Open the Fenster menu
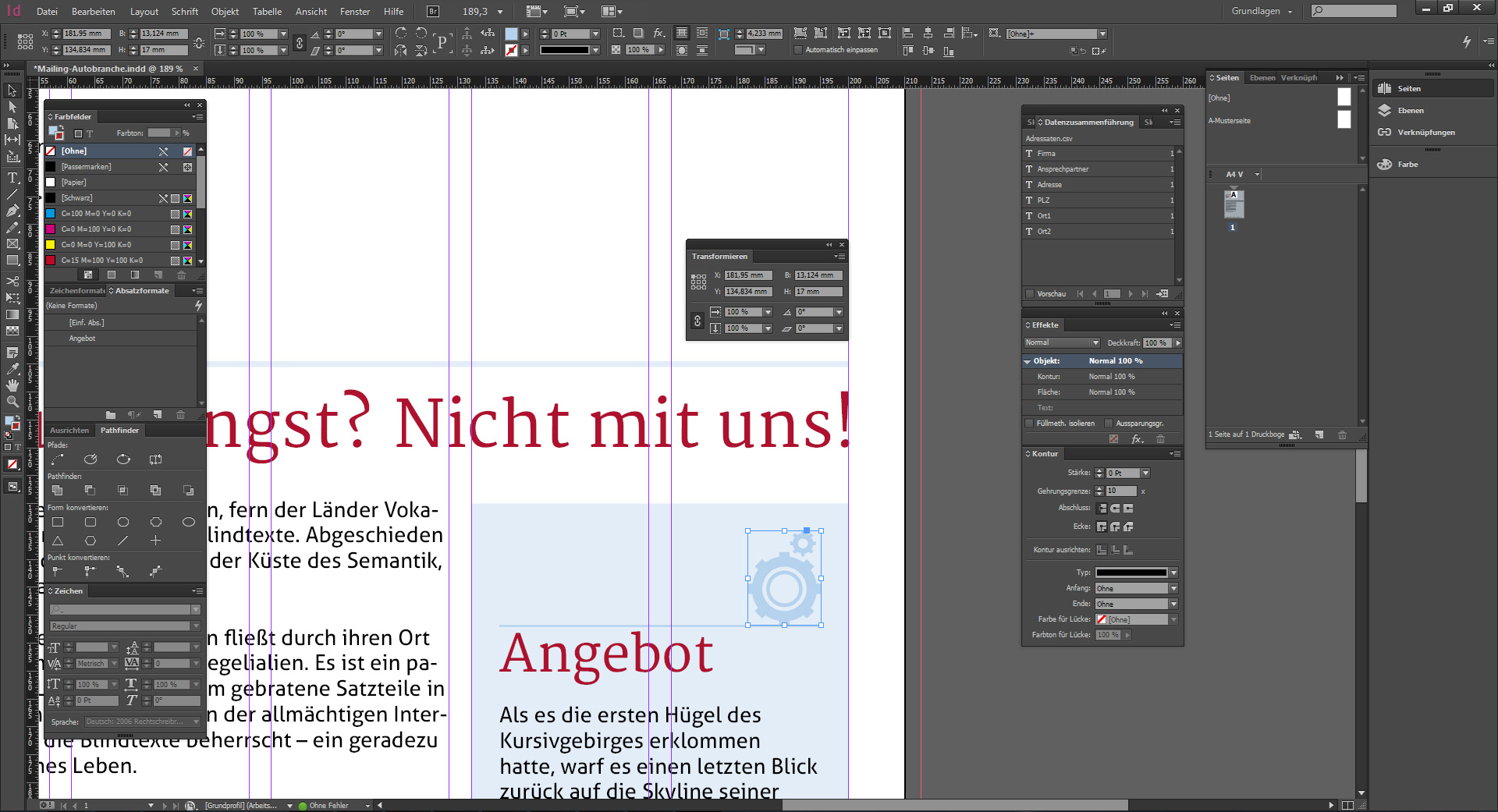The image size is (1498, 812). (355, 11)
